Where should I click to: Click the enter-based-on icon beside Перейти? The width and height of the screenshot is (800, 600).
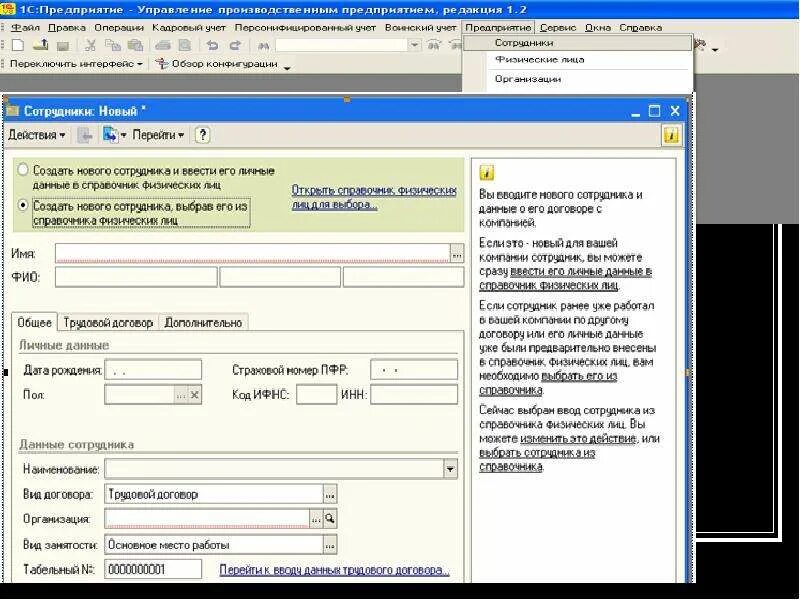tap(111, 135)
